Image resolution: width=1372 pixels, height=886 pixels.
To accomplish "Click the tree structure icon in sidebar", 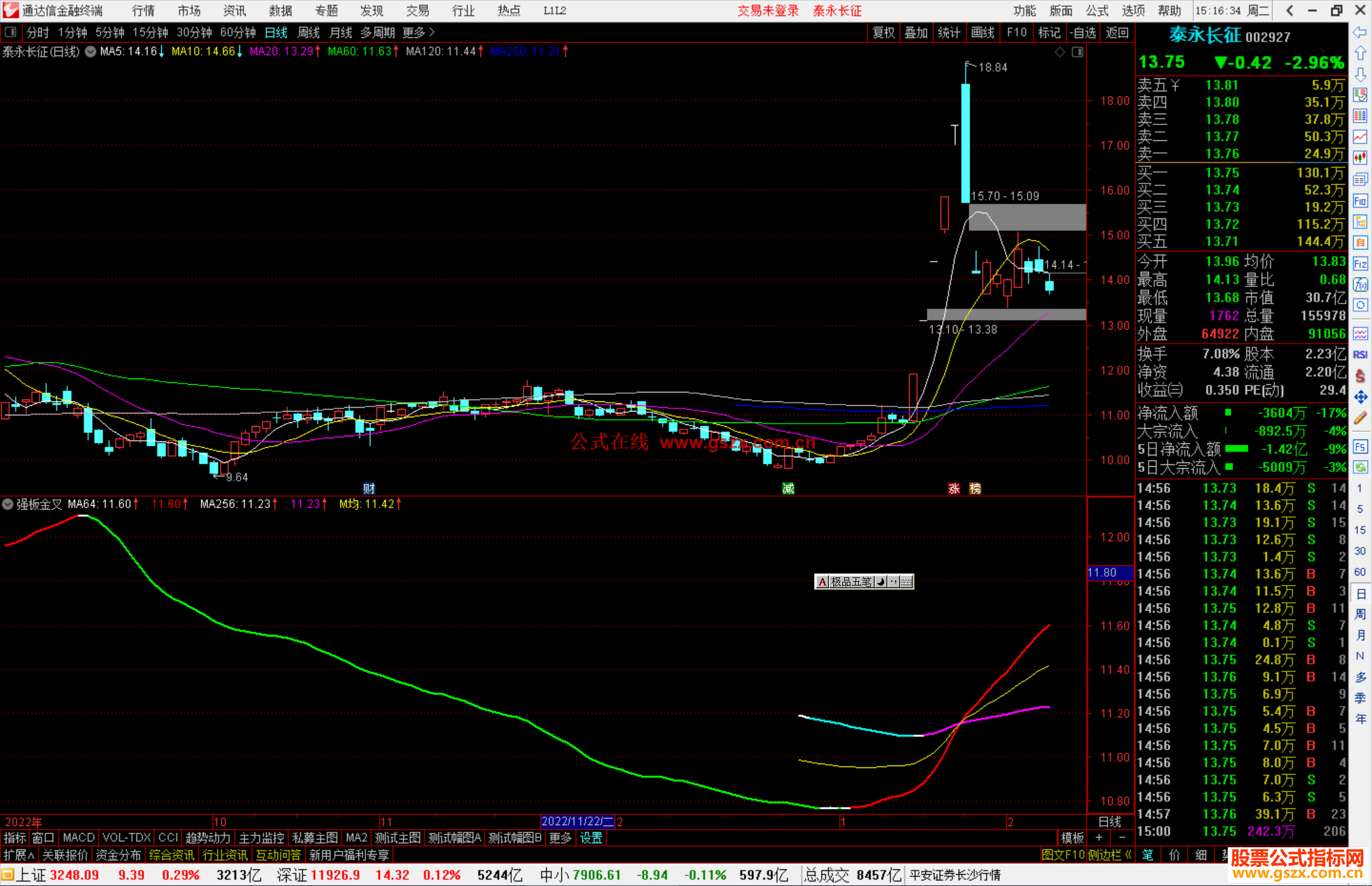I will point(1360,222).
